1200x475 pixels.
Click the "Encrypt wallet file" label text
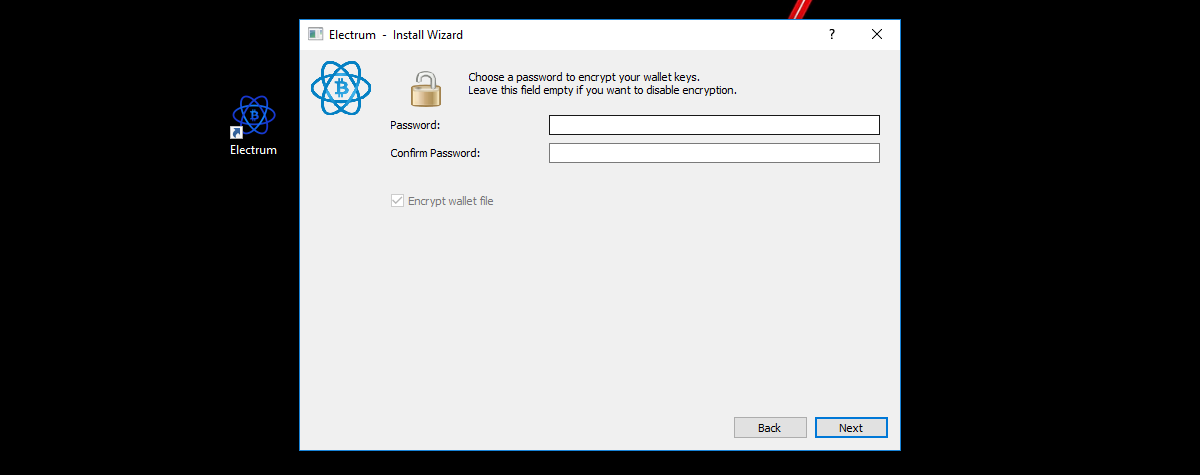click(x=451, y=201)
